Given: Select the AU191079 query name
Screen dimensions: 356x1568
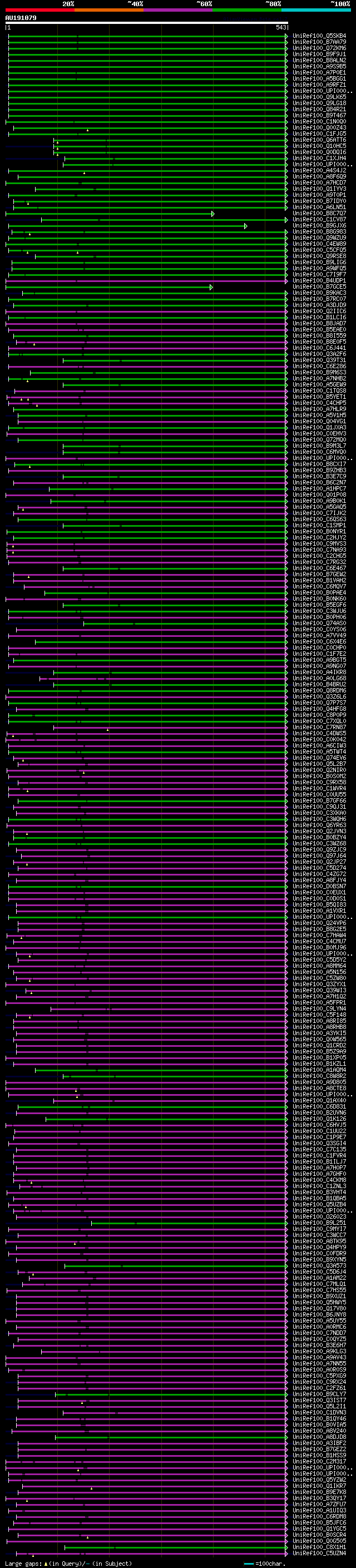Looking at the screenshot, I should [21, 18].
